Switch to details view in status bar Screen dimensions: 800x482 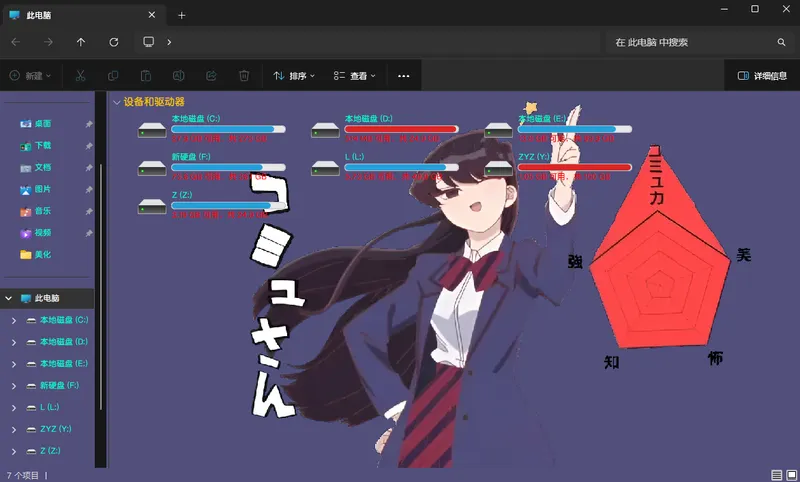777,475
